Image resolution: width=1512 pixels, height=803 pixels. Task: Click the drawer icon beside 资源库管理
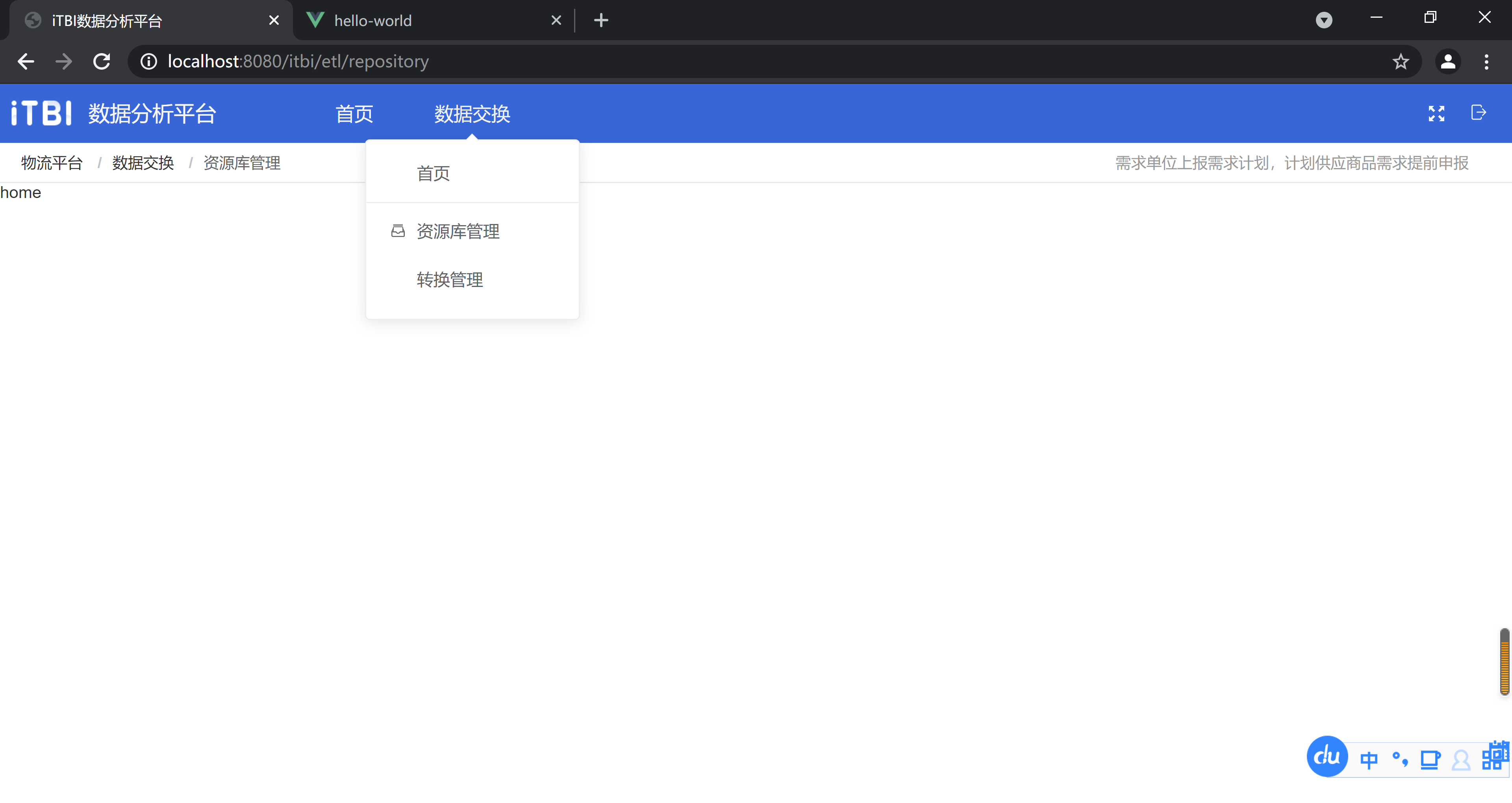[398, 231]
